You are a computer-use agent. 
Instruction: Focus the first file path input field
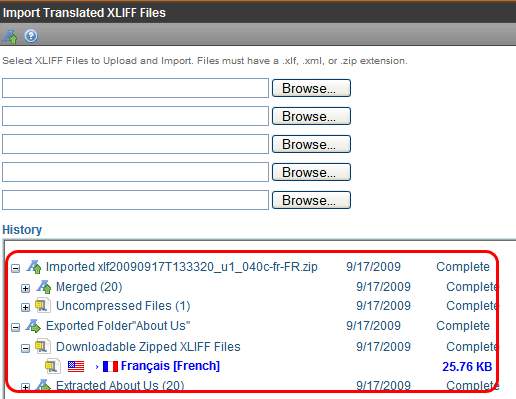[x=135, y=88]
